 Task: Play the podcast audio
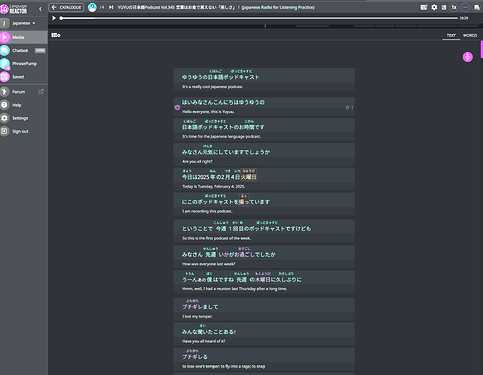click(x=54, y=18)
